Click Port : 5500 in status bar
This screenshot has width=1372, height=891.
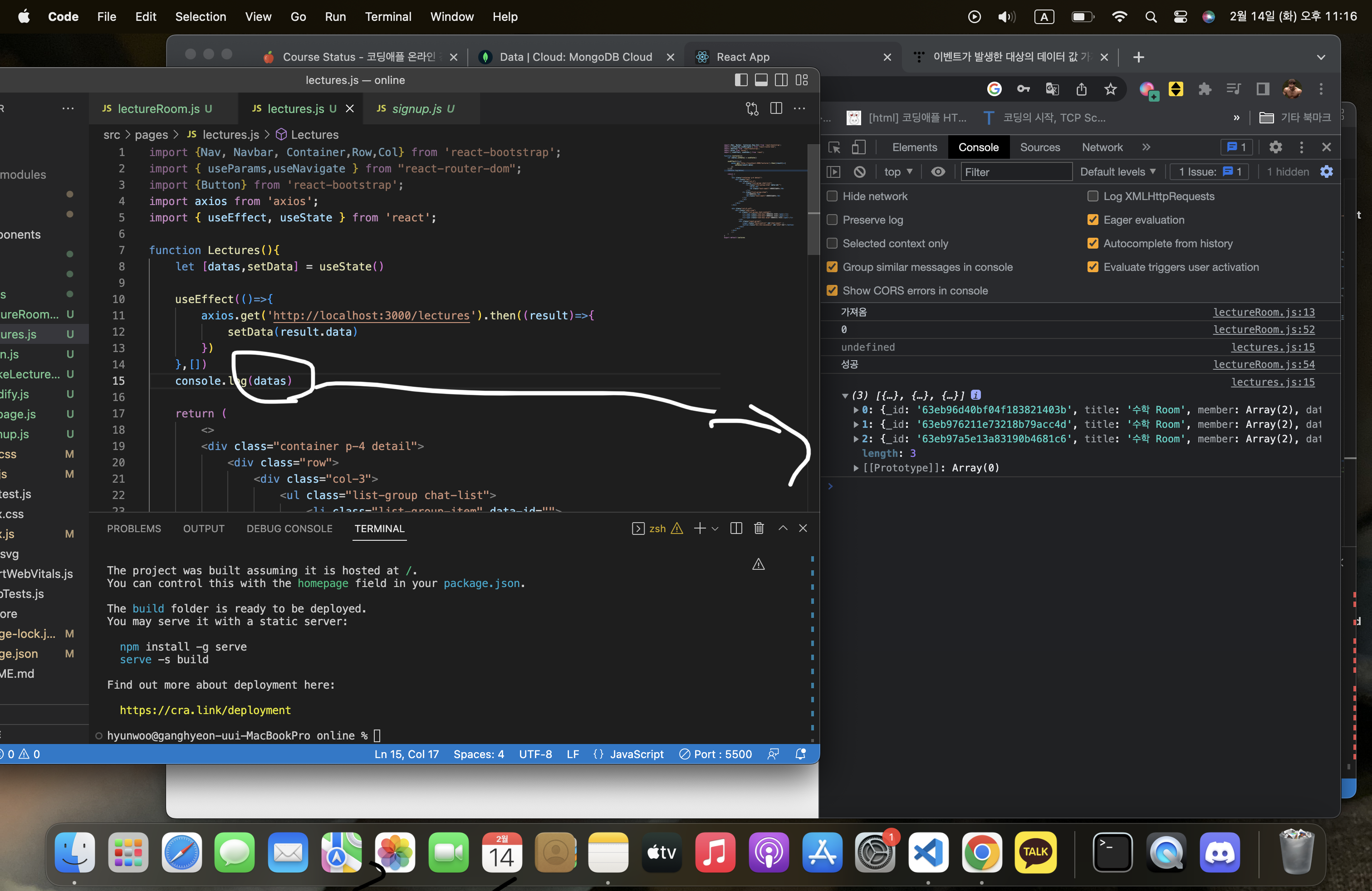pyautogui.click(x=715, y=754)
